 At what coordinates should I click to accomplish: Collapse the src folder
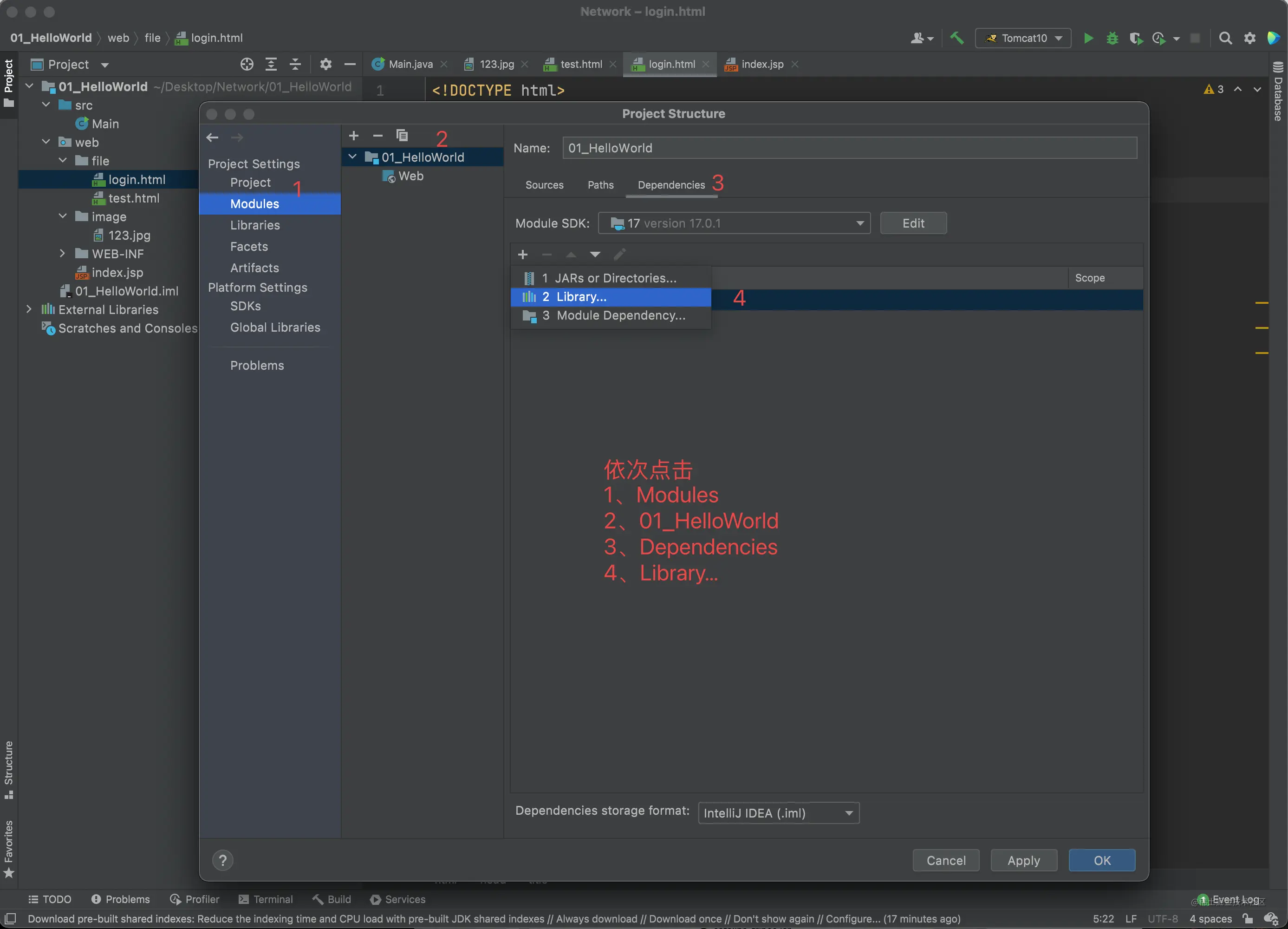point(46,105)
